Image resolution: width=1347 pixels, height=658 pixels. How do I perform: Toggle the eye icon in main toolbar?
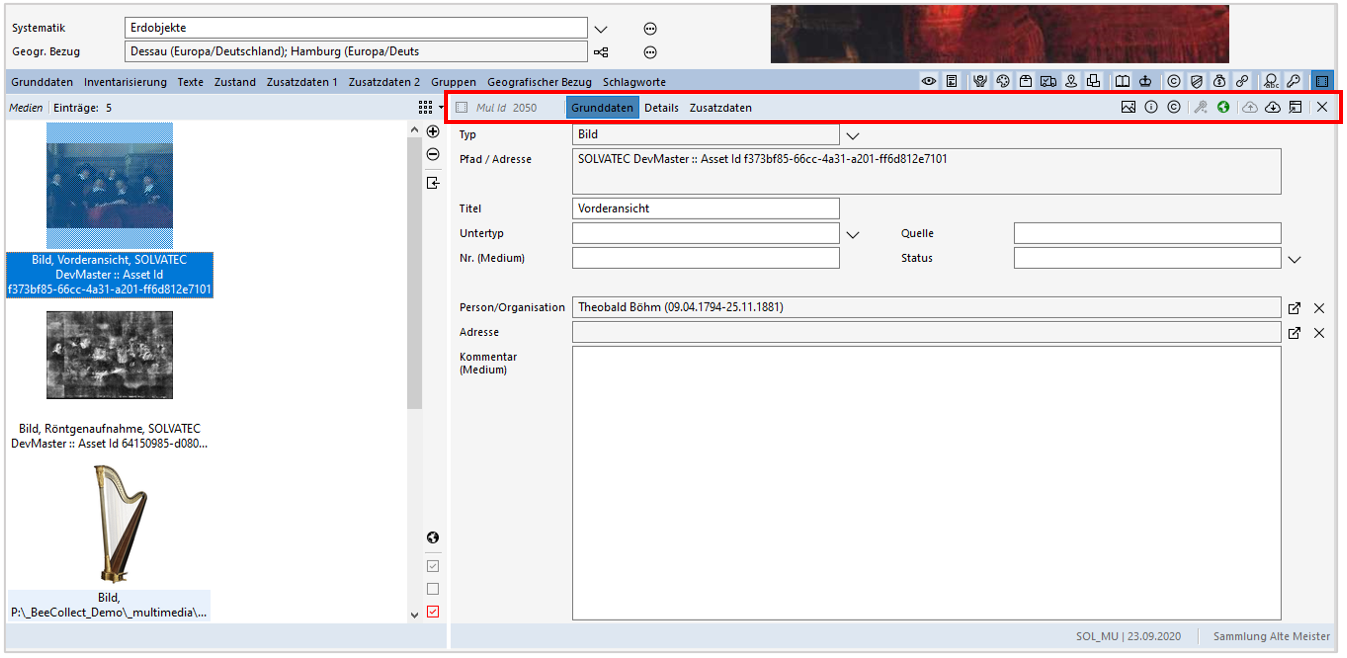click(929, 82)
